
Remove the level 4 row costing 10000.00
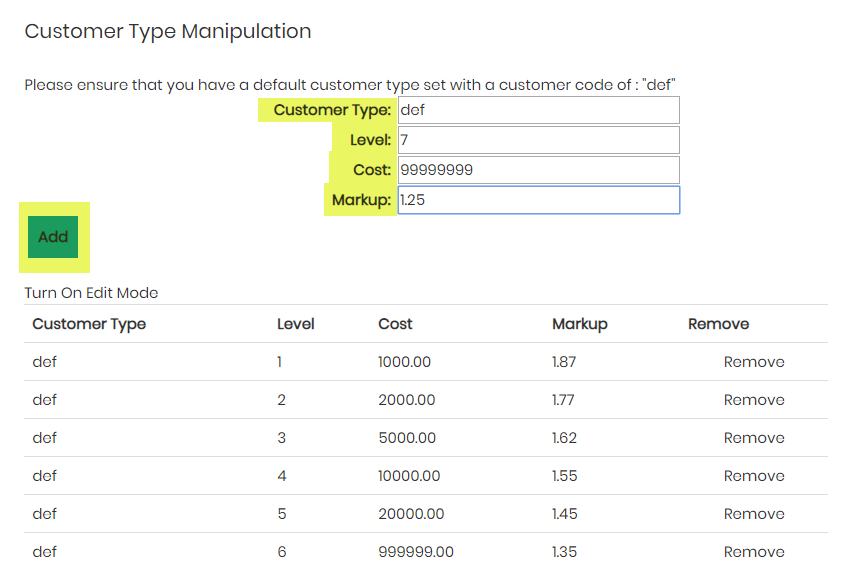point(754,476)
